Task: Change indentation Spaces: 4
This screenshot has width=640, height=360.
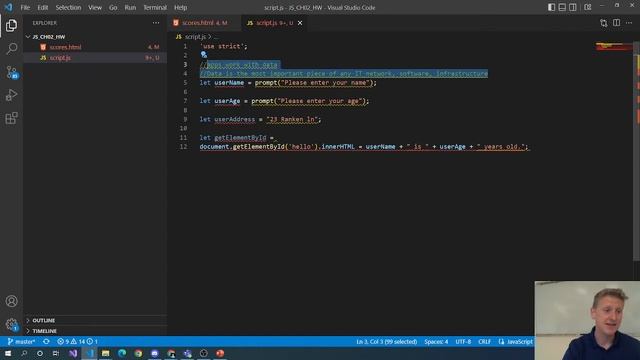Action: point(436,342)
